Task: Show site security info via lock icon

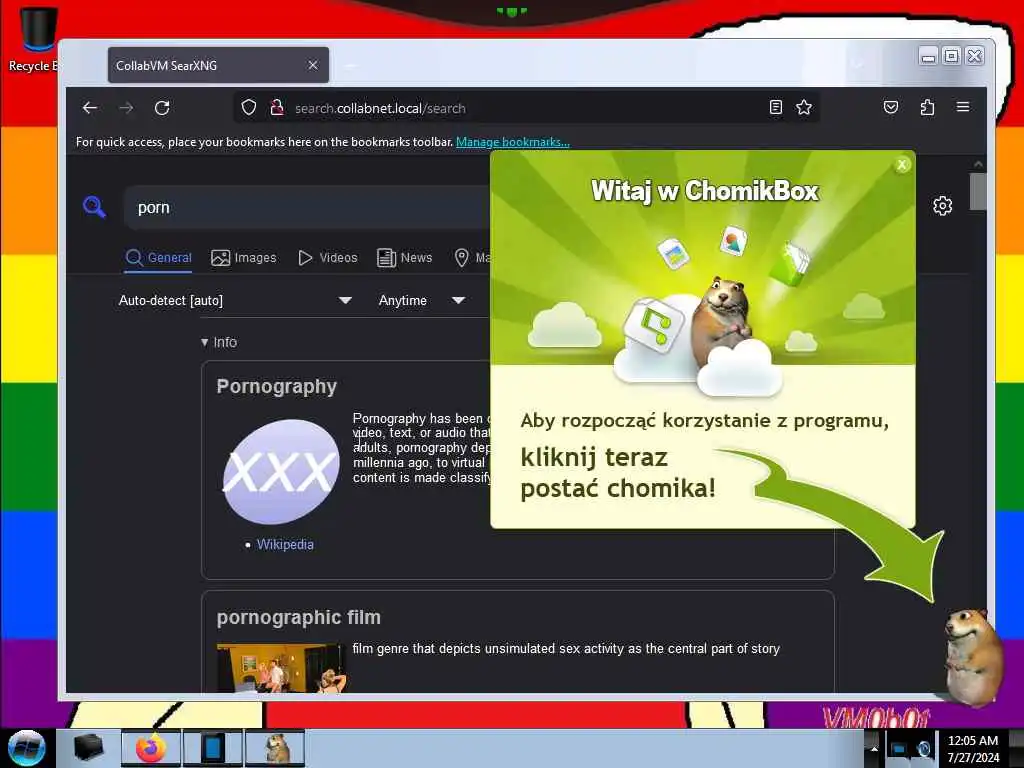Action: tap(277, 108)
